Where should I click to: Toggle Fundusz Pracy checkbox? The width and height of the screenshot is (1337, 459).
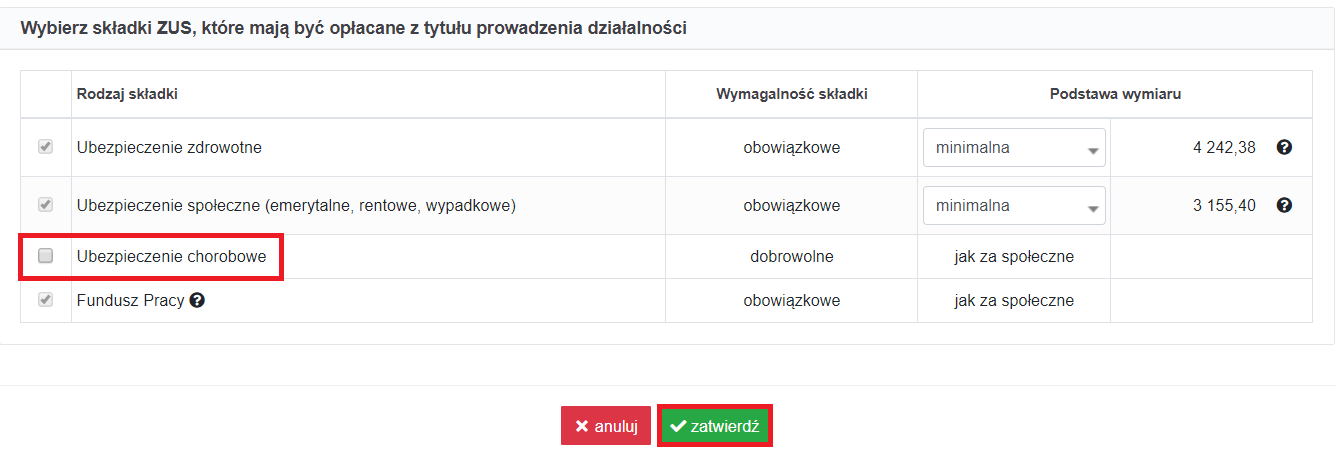point(45,300)
